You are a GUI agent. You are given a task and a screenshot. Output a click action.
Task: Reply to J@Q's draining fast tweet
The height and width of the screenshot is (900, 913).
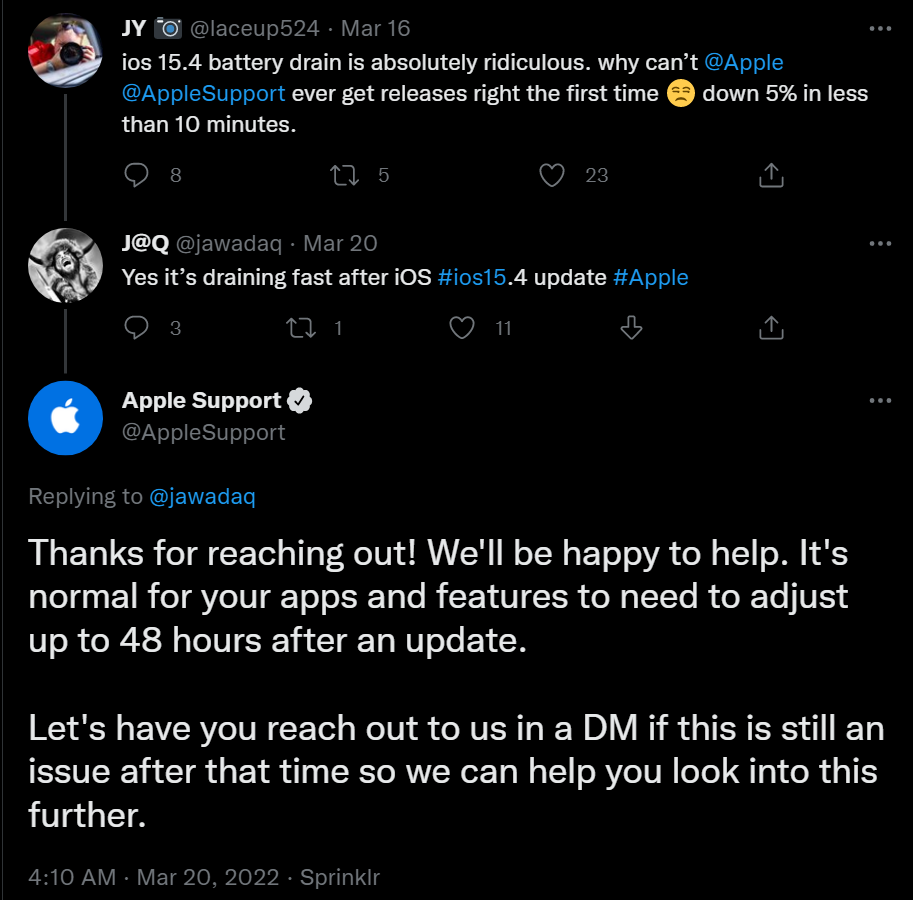point(137,327)
